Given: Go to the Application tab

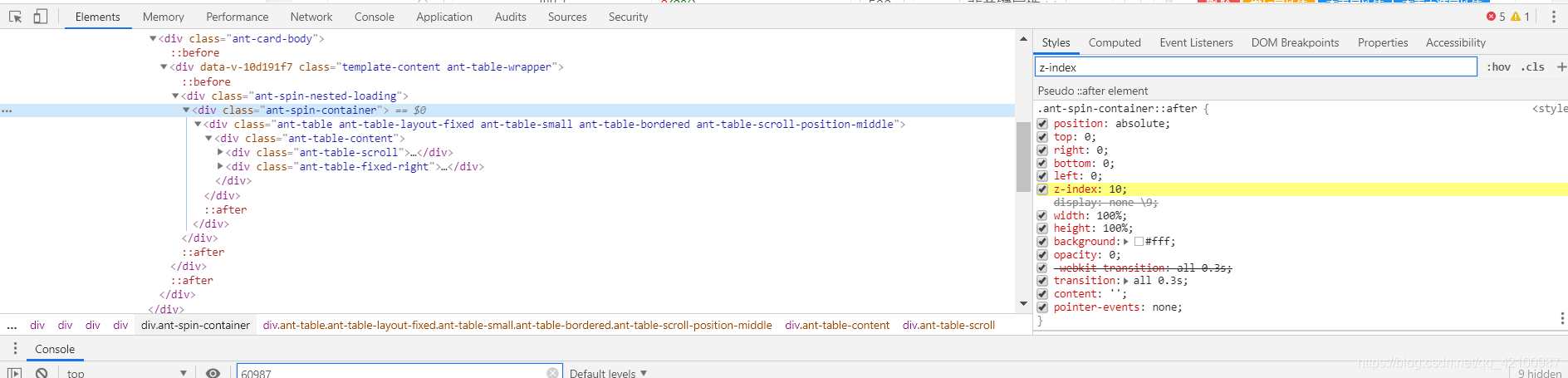Looking at the screenshot, I should point(444,17).
